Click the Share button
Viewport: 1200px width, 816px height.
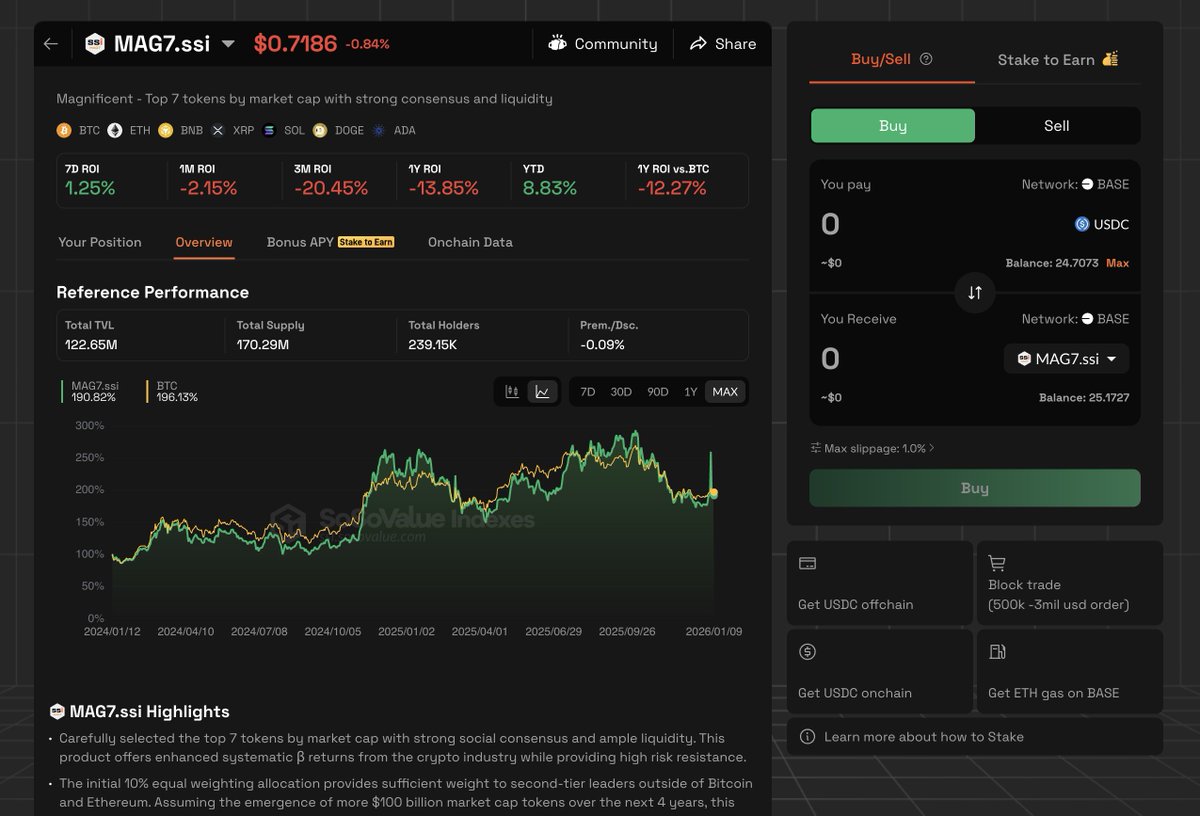pos(723,44)
